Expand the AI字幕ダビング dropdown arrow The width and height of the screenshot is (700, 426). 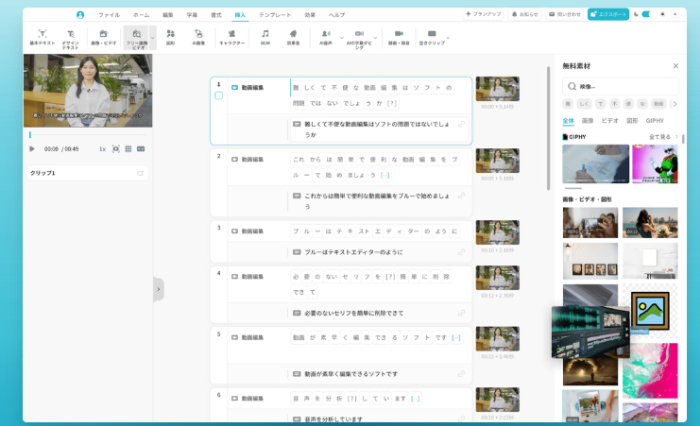pos(375,38)
